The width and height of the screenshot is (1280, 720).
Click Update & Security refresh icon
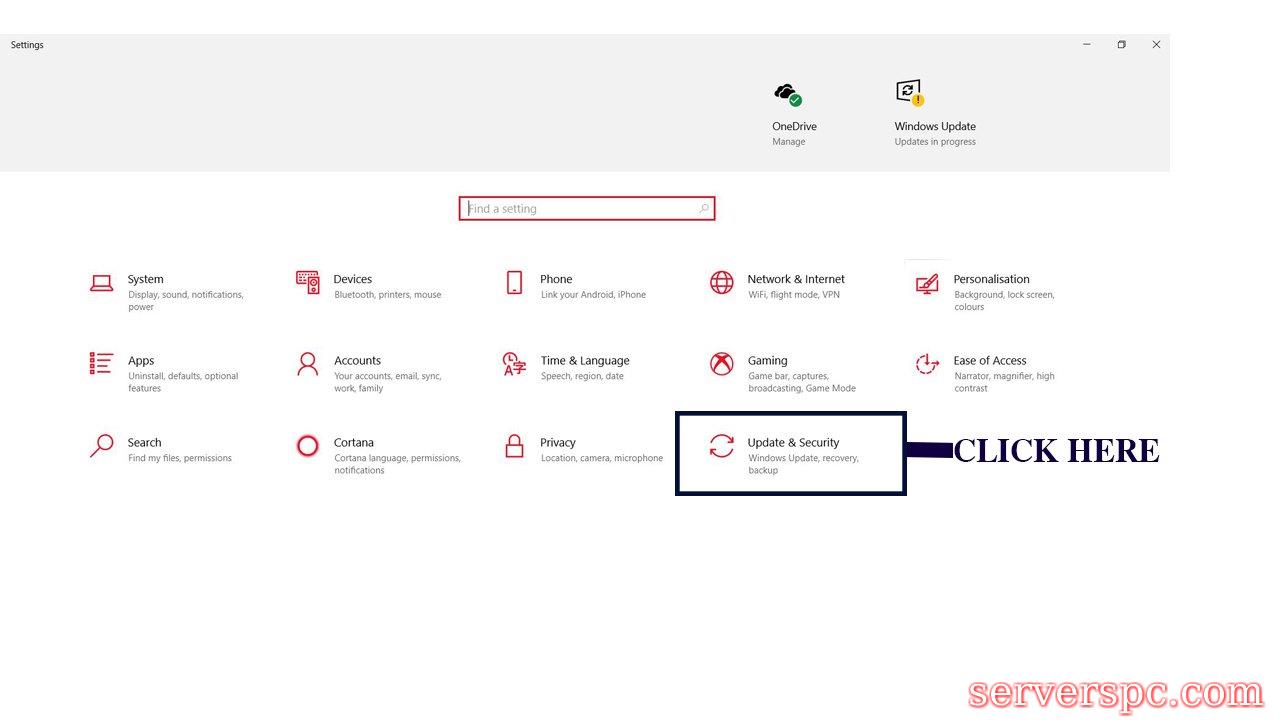721,446
